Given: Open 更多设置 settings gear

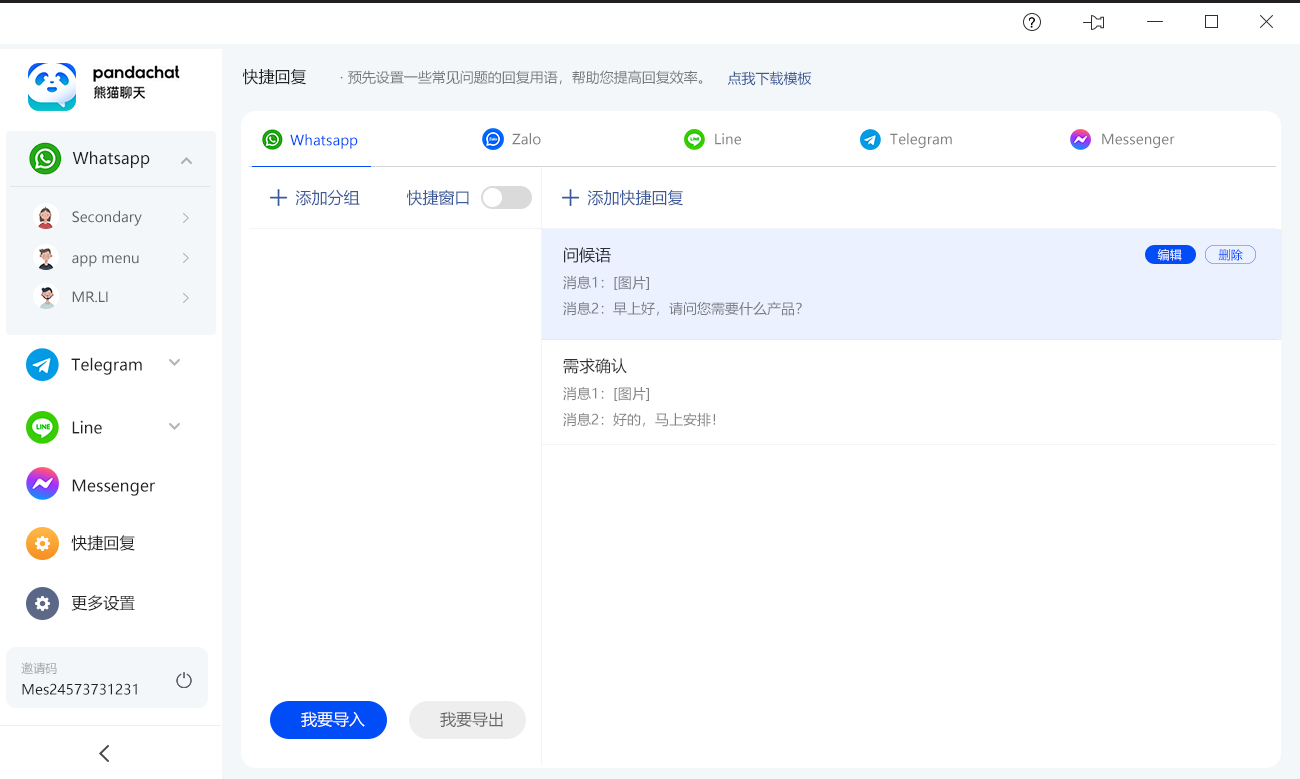Looking at the screenshot, I should click(42, 603).
